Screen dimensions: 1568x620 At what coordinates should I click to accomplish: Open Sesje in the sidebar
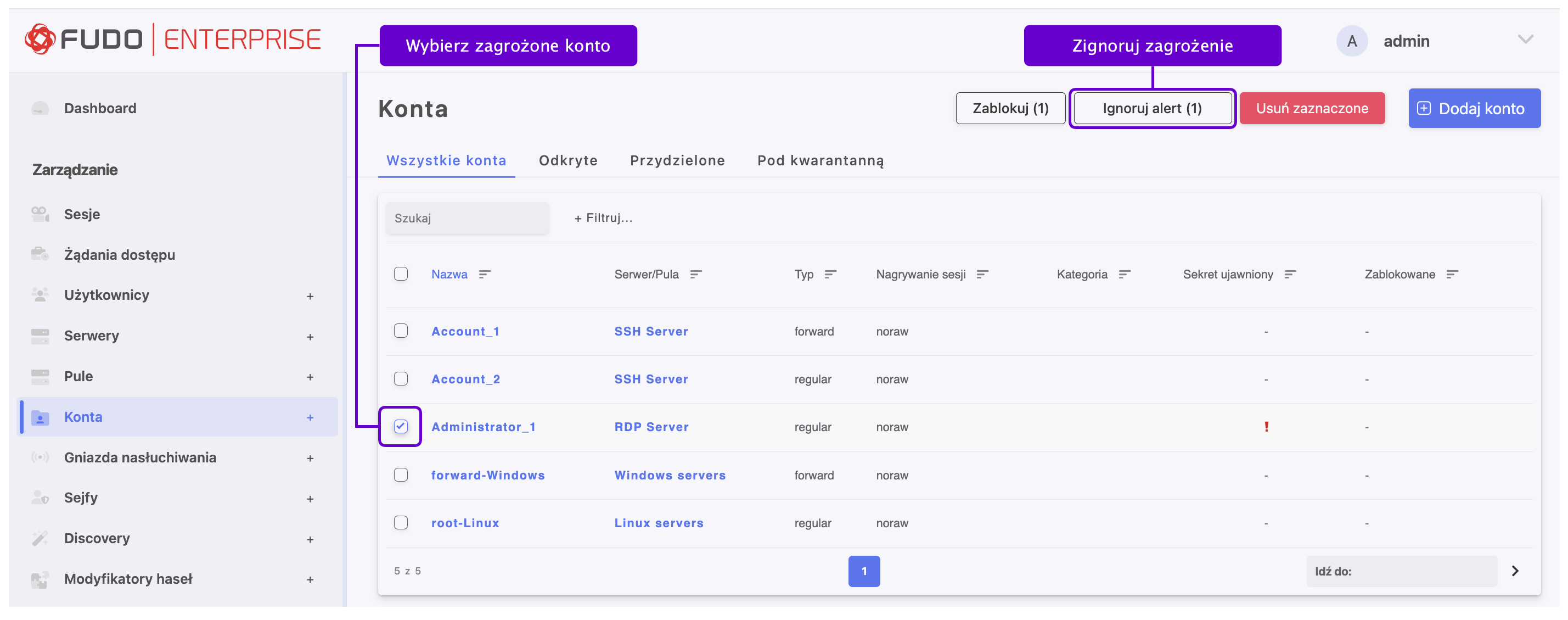[x=82, y=214]
